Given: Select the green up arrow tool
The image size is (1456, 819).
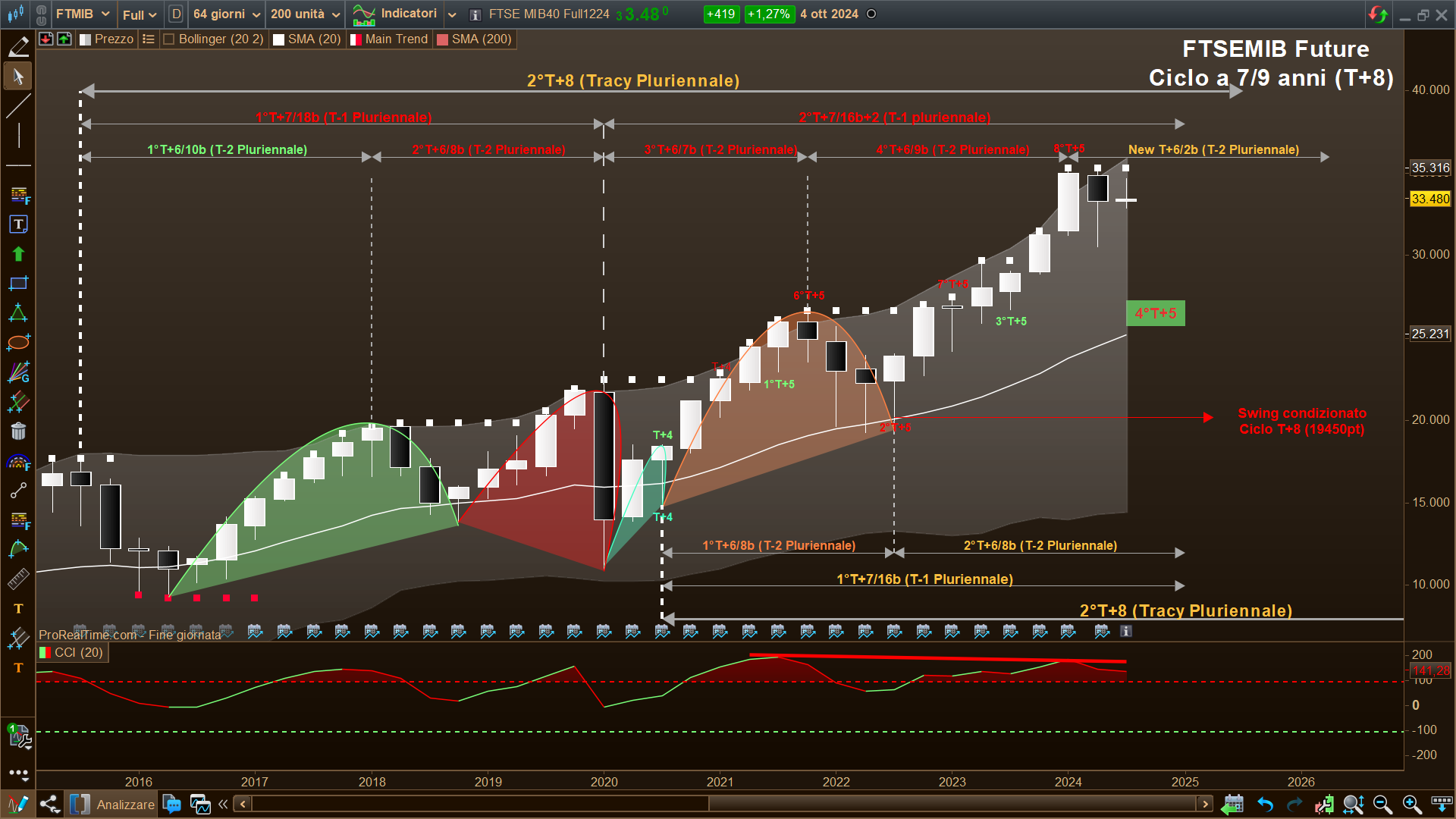Looking at the screenshot, I should (18, 254).
